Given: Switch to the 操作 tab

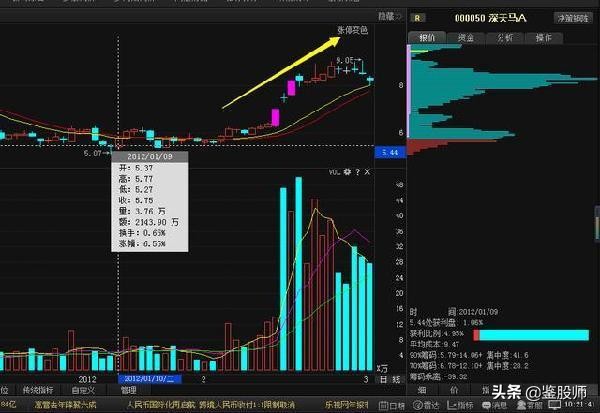Looking at the screenshot, I should [544, 38].
